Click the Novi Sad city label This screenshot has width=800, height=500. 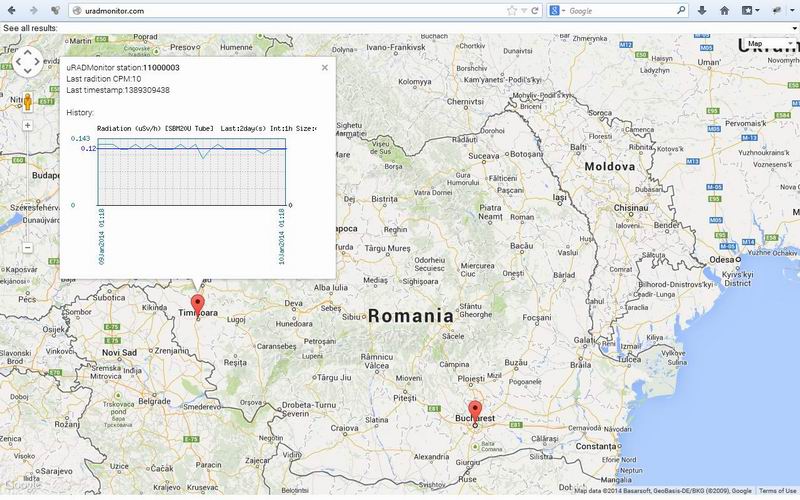tap(119, 353)
